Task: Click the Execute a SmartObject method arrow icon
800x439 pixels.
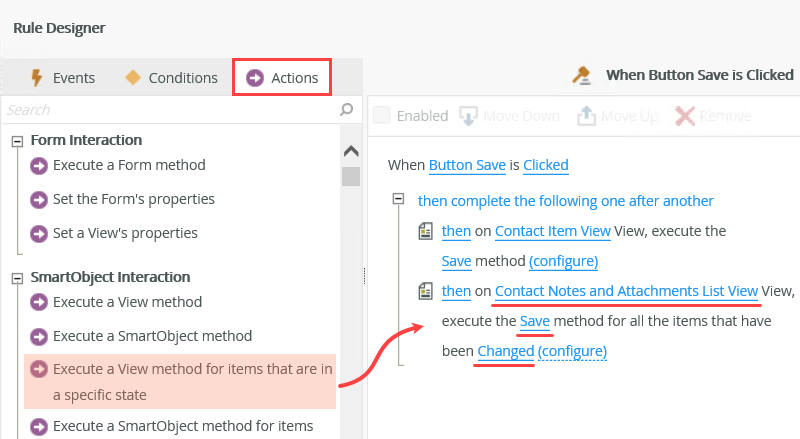Action: click(x=39, y=337)
